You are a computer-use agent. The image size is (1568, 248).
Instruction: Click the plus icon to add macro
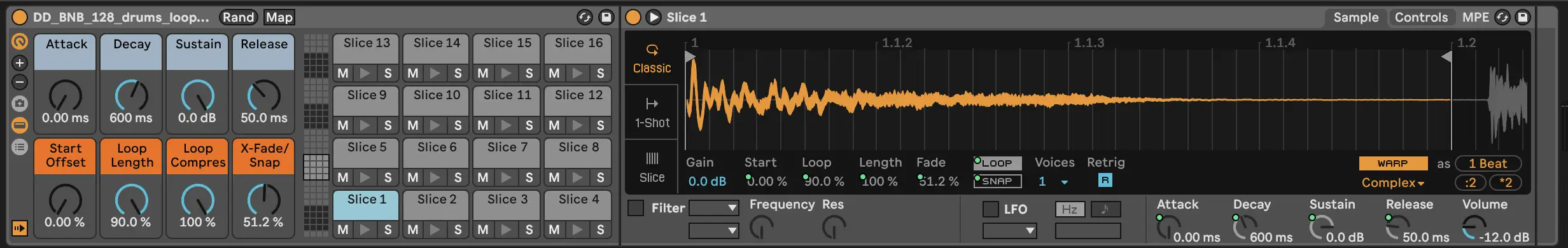tap(20, 63)
